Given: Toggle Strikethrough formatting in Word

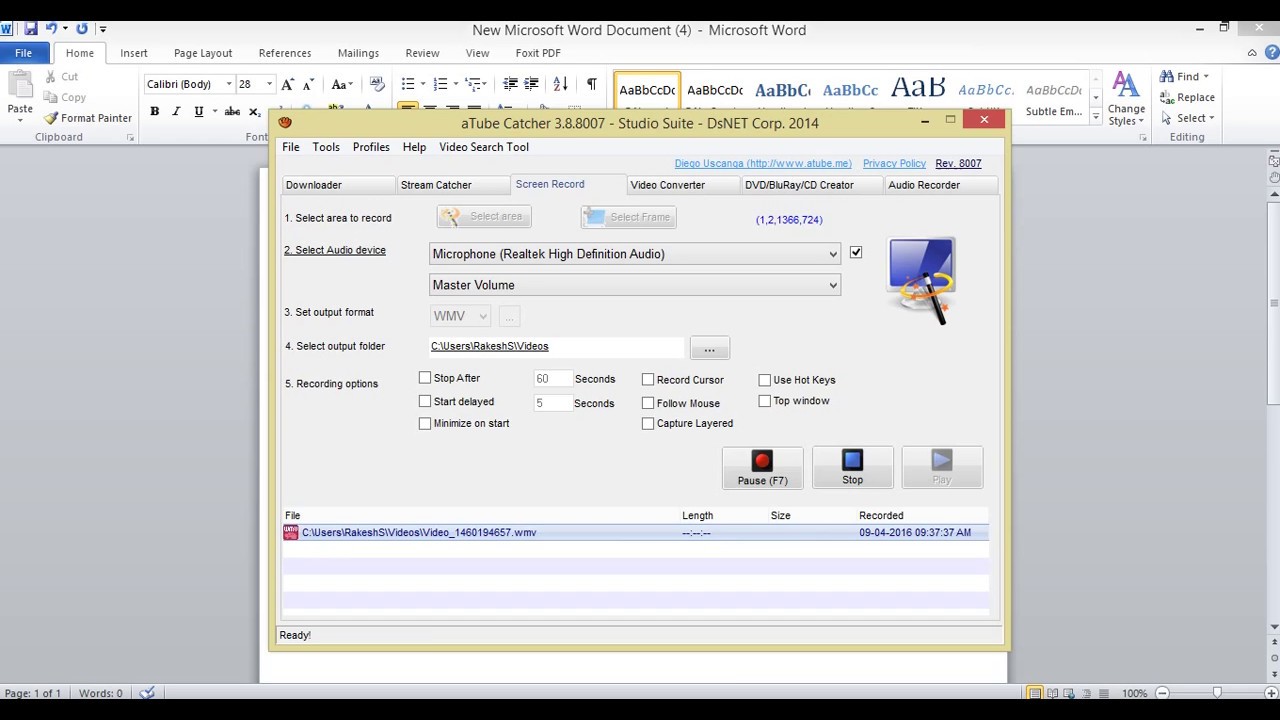Looking at the screenshot, I should pyautogui.click(x=232, y=112).
